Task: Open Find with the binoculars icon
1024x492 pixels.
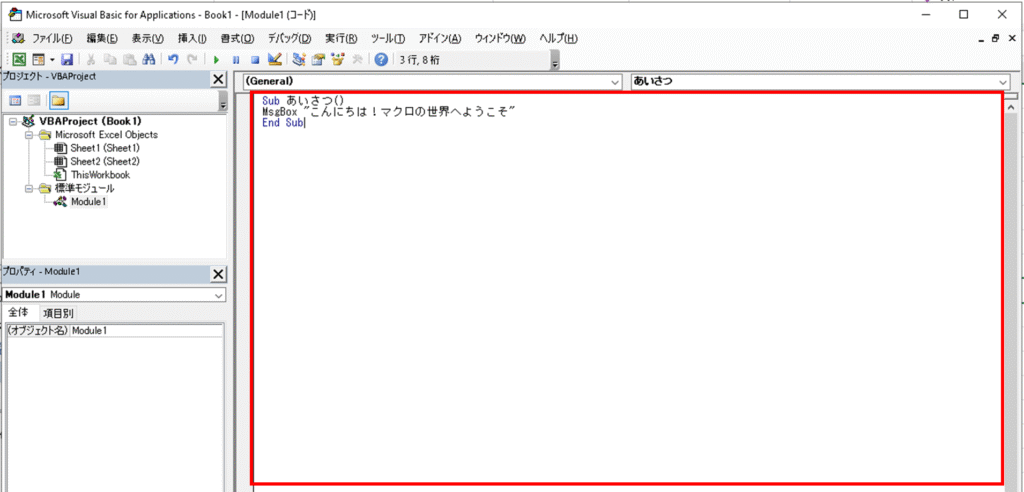Action: click(x=149, y=59)
